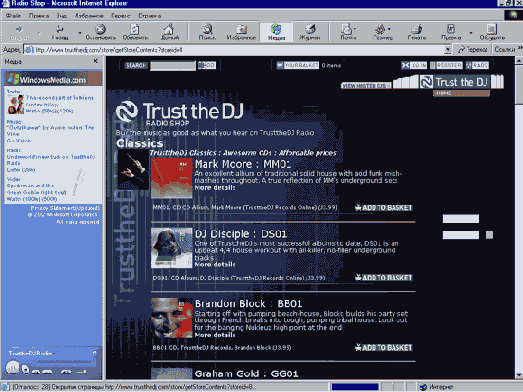Expand the Ссылки (Links) toolbar chevron
The height and width of the screenshot is (392, 523).
coord(520,49)
